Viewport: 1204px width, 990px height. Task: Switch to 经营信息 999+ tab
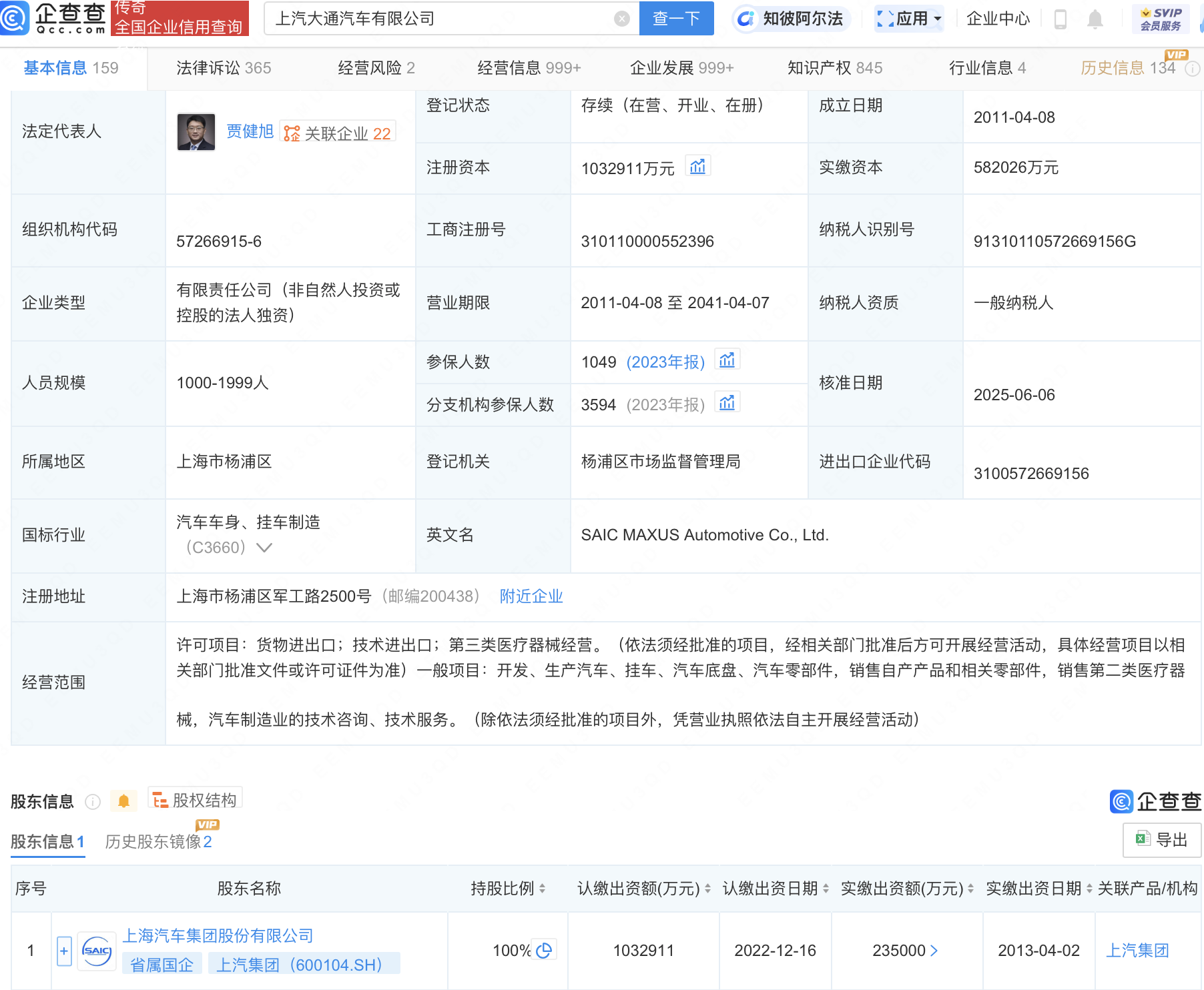529,68
